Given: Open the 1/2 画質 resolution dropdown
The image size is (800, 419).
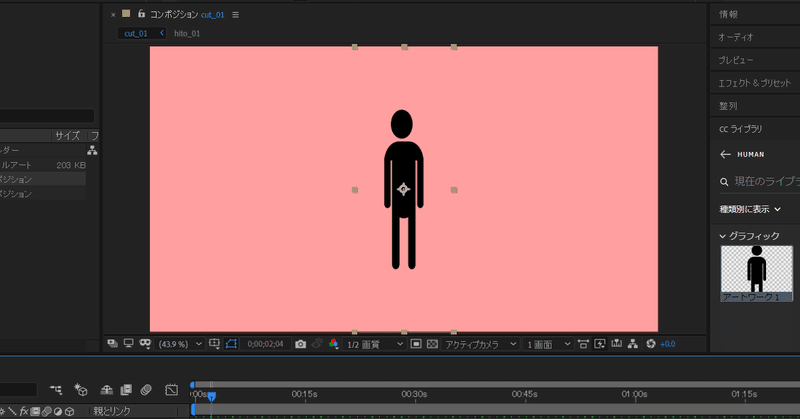Looking at the screenshot, I should pos(375,344).
